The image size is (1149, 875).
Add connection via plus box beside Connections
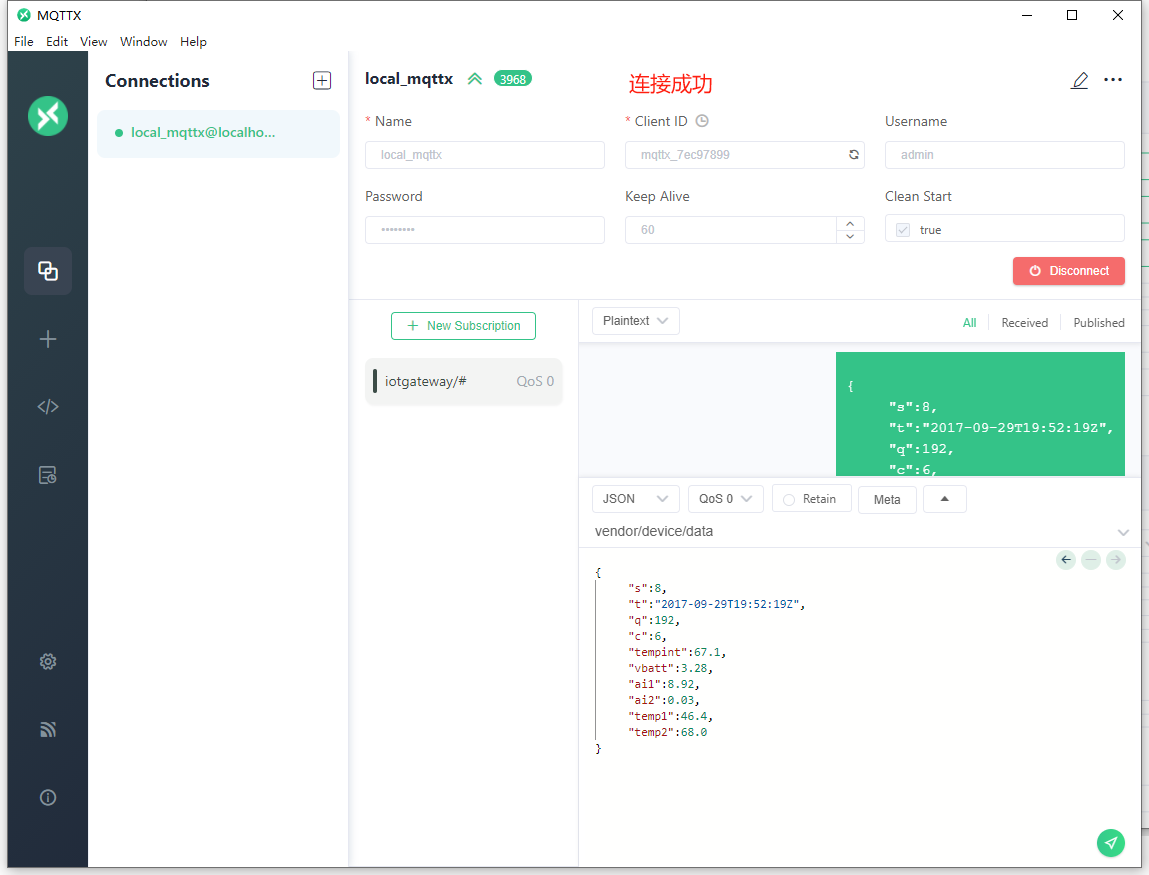click(322, 81)
